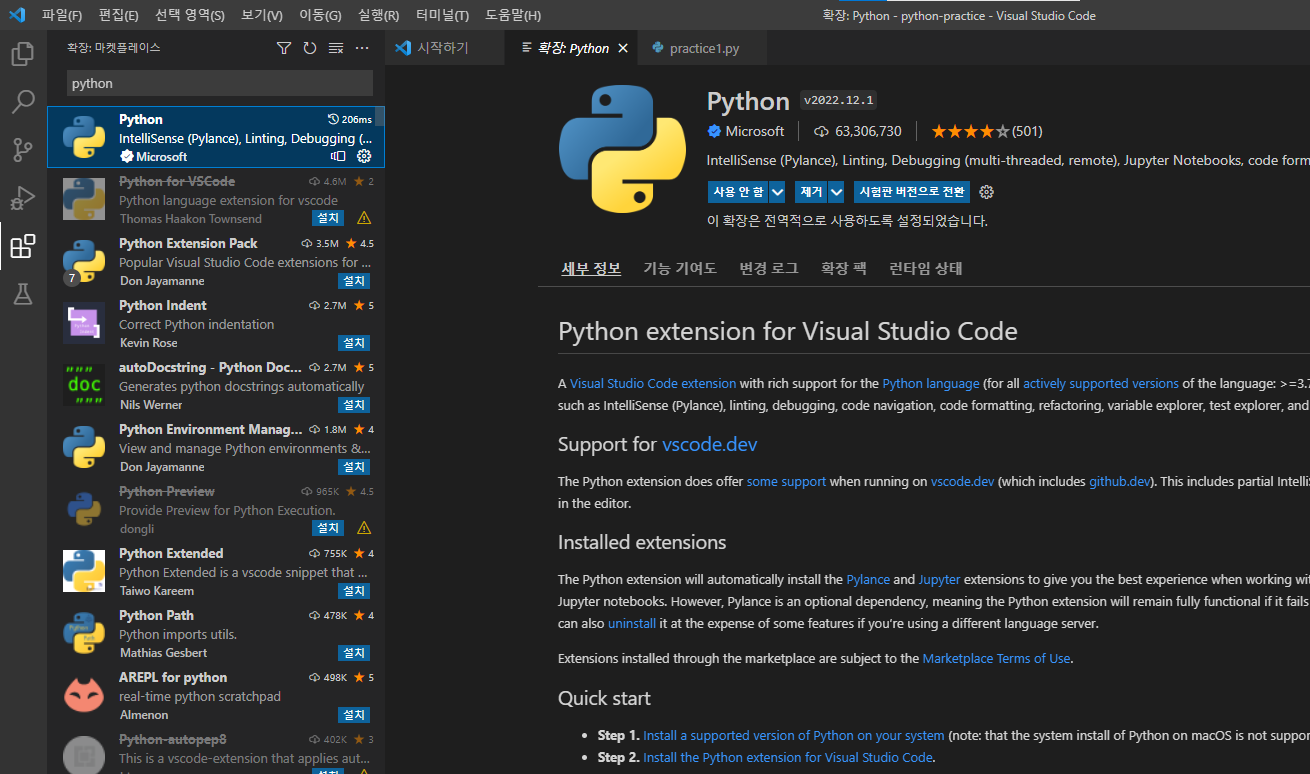Viewport: 1310px width, 774px height.
Task: Select the Python Extended list entry
Action: tap(216, 571)
